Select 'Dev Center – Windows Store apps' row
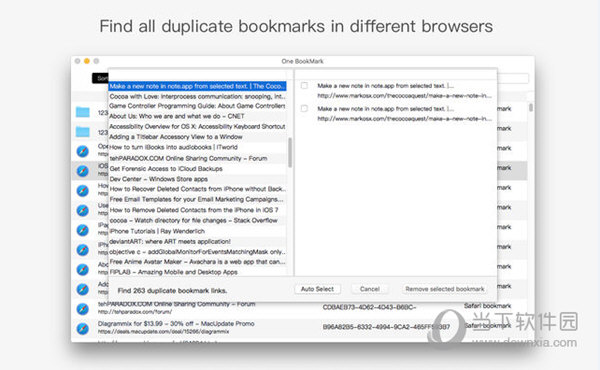The width and height of the screenshot is (600, 370). coord(197,179)
